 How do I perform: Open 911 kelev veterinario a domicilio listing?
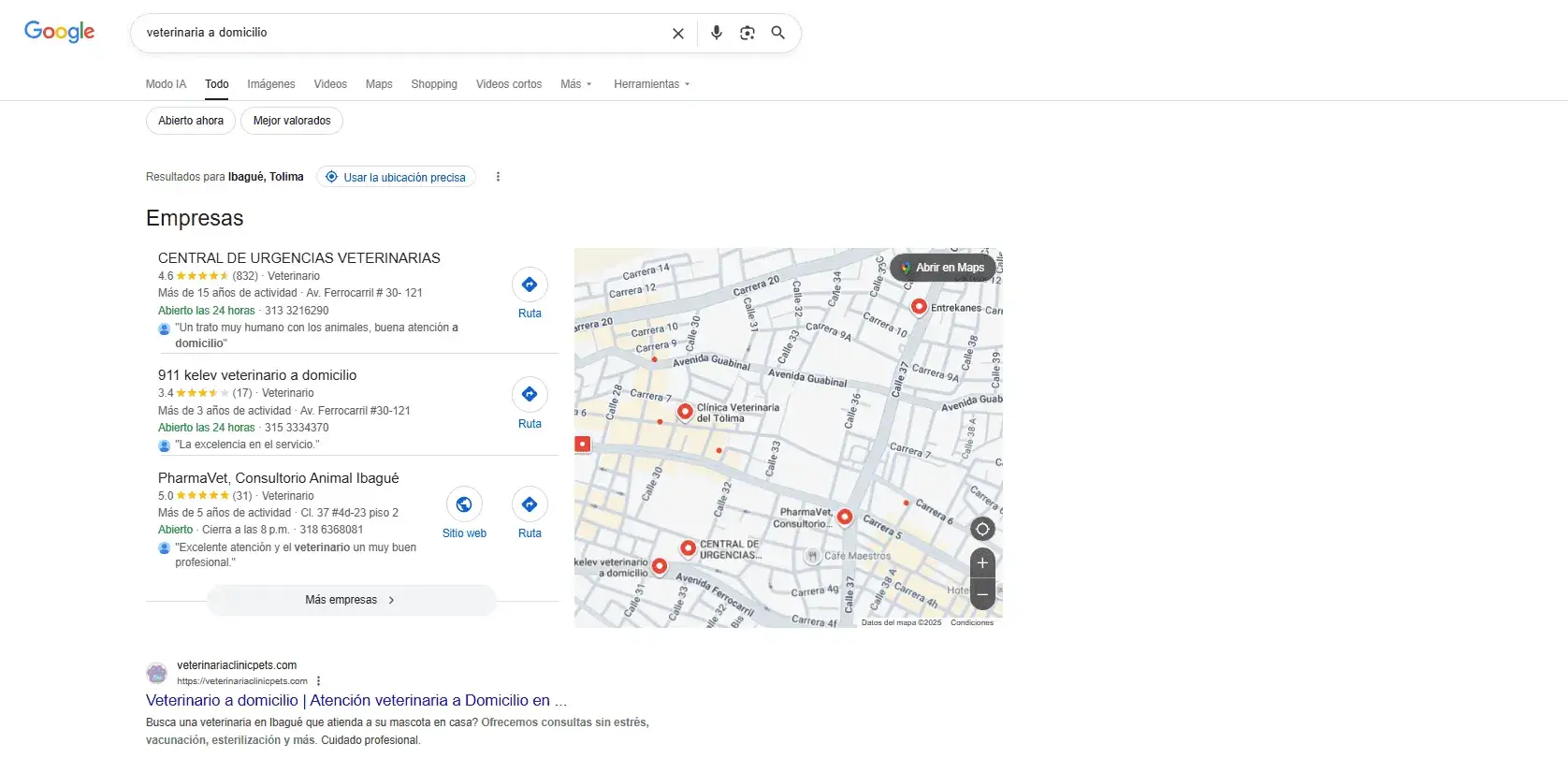tap(257, 375)
